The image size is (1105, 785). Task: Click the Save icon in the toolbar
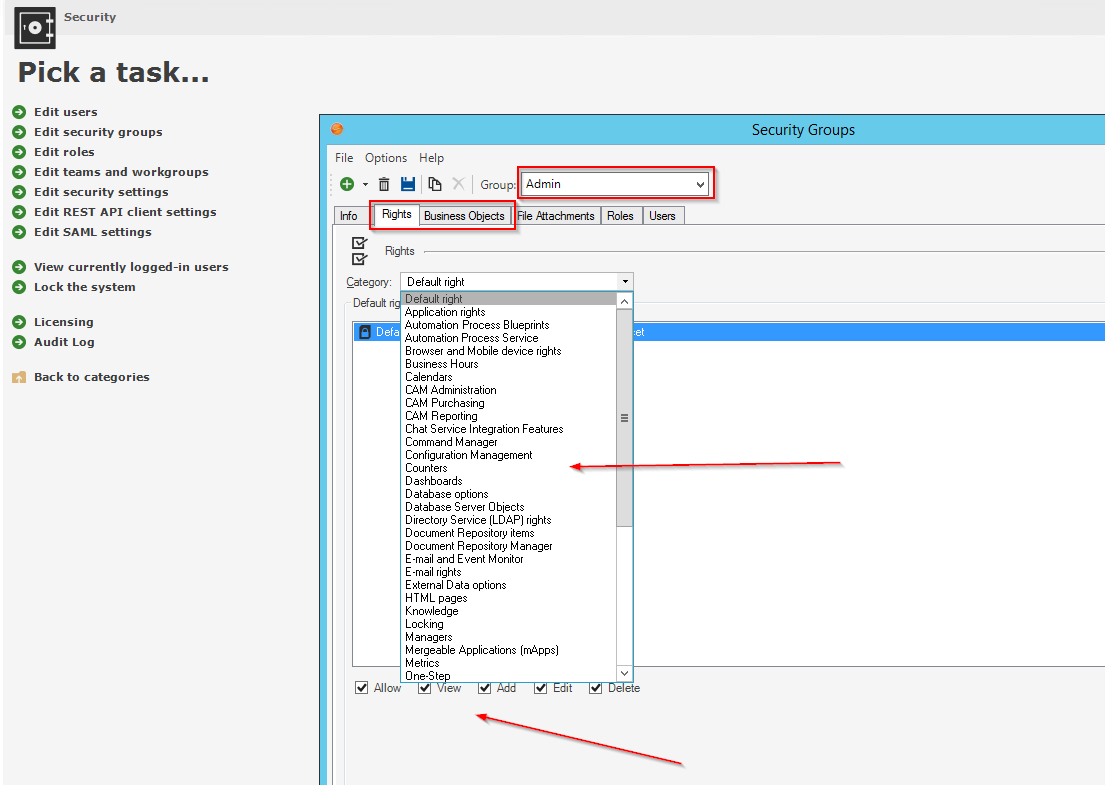(410, 184)
